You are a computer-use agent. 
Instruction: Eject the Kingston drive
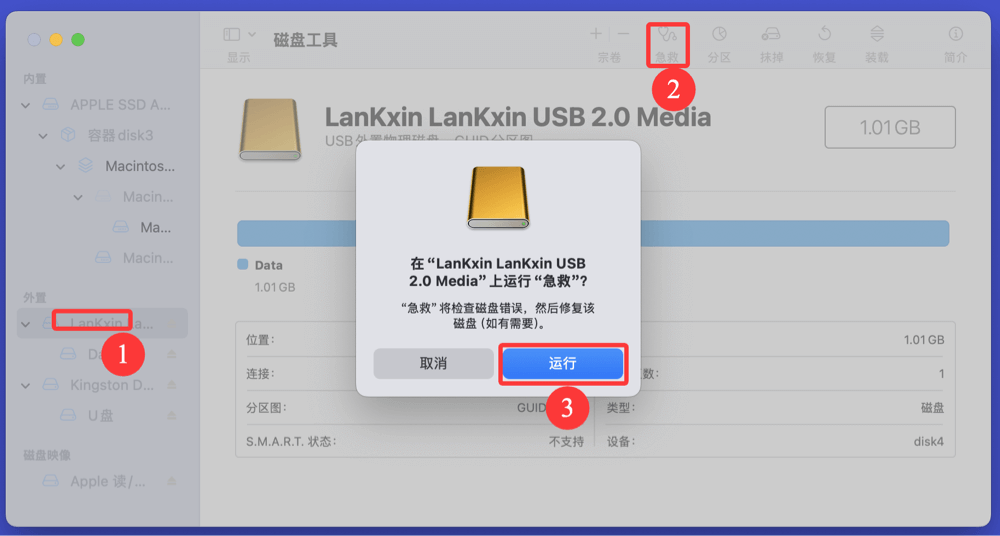[172, 385]
